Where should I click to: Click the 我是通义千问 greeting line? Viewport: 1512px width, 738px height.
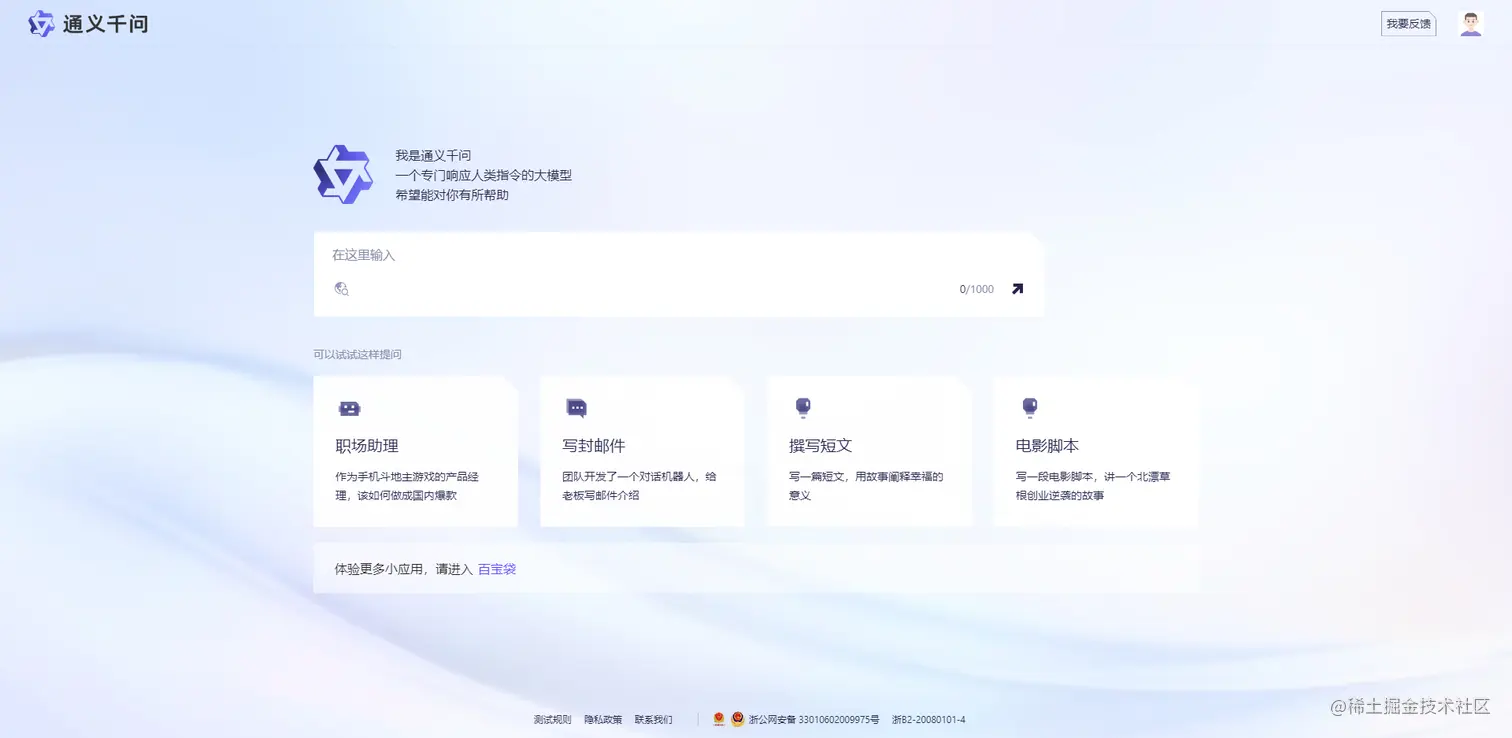point(433,155)
